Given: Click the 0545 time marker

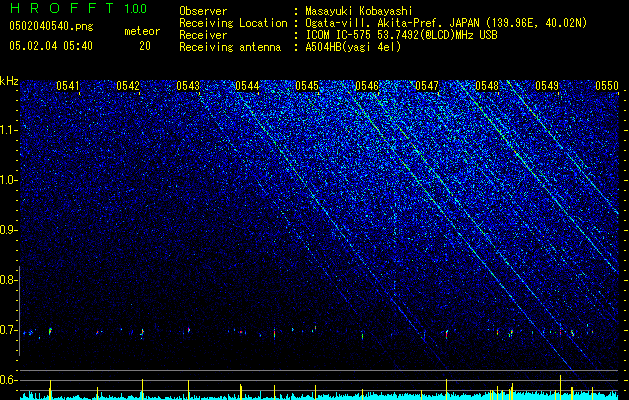Looking at the screenshot, I should 307,86.
